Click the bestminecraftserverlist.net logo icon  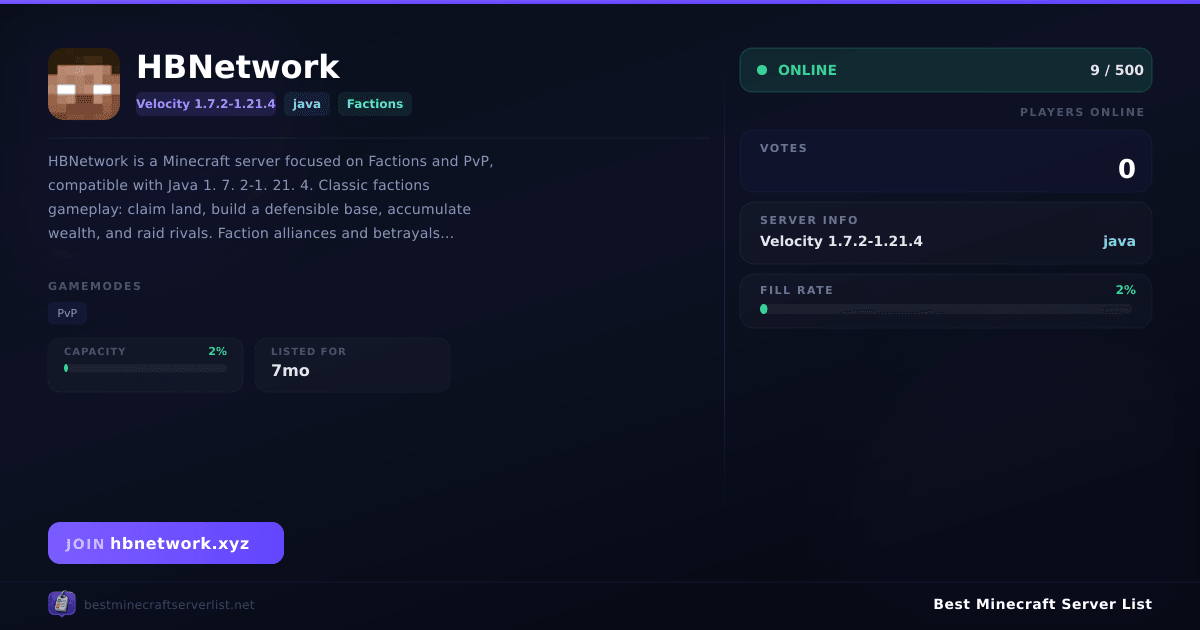tap(62, 604)
